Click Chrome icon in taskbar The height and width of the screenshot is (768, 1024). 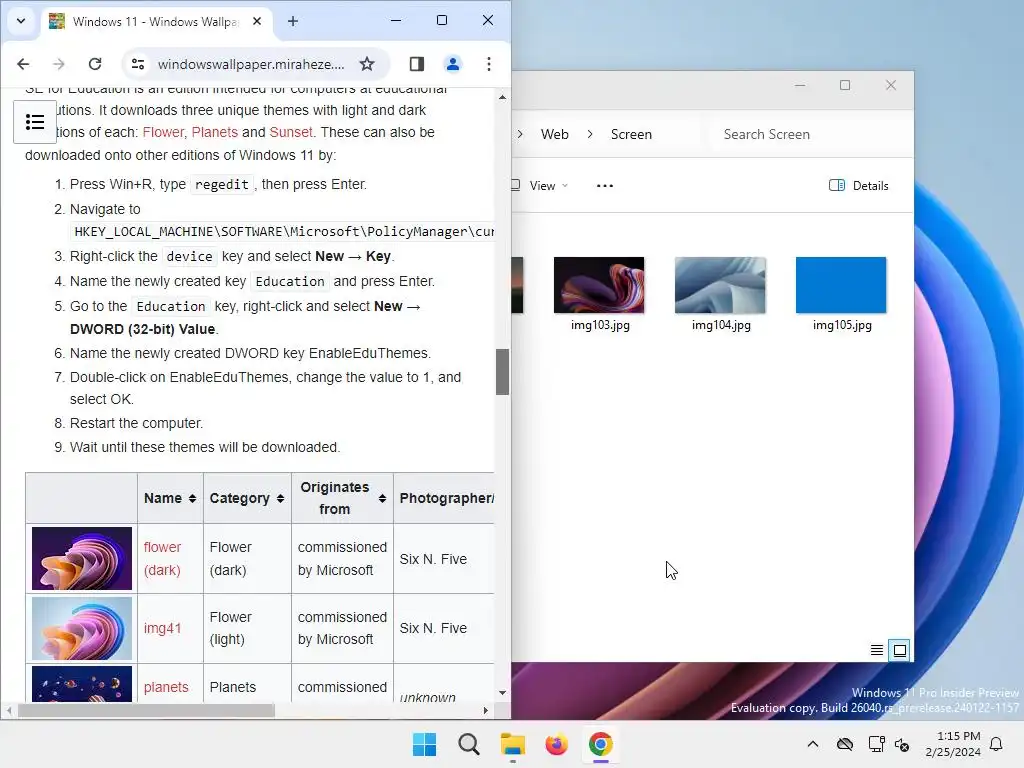600,744
